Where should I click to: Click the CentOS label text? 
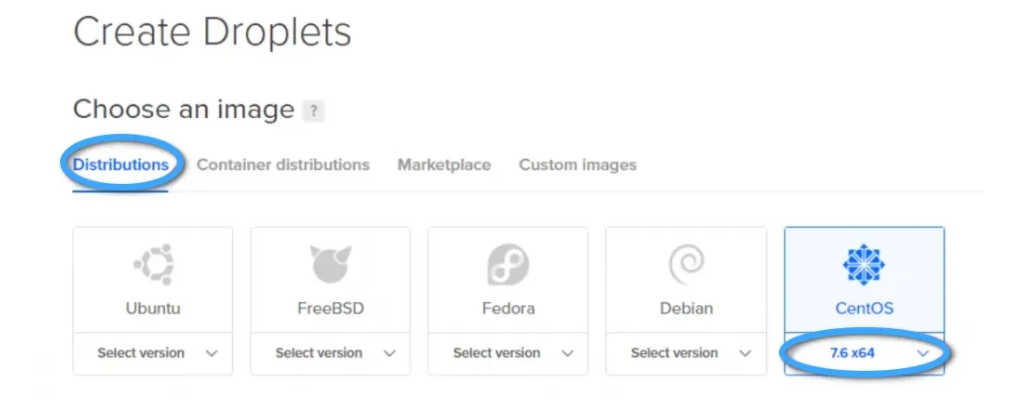point(864,309)
